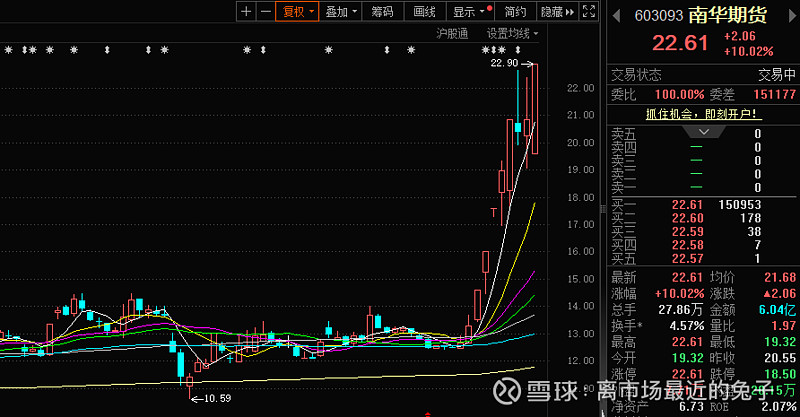Expand order book levels with down chevron
800x417 pixels.
point(704,132)
